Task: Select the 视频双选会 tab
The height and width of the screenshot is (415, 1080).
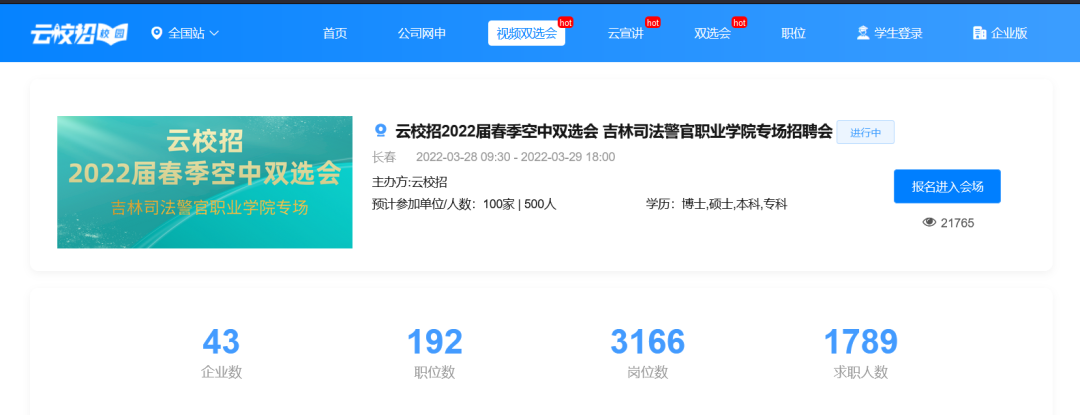Action: tap(526, 33)
